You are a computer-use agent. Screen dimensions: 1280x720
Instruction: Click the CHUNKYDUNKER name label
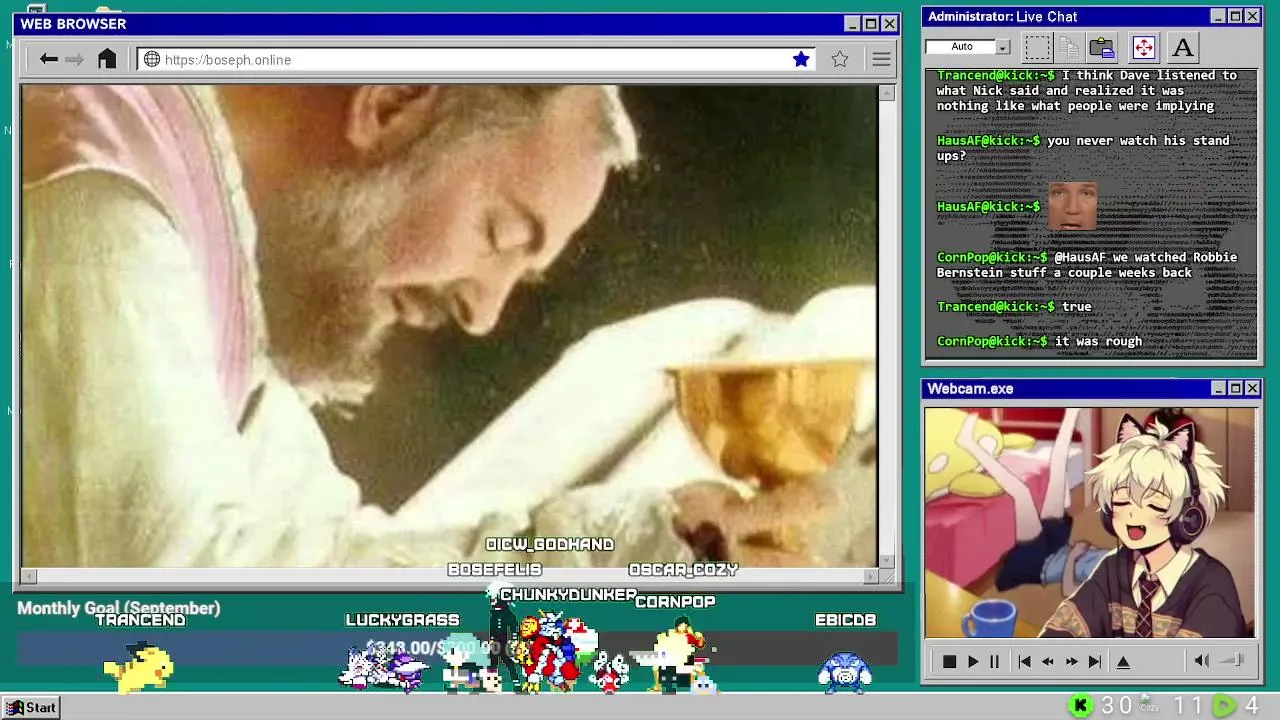pos(568,594)
